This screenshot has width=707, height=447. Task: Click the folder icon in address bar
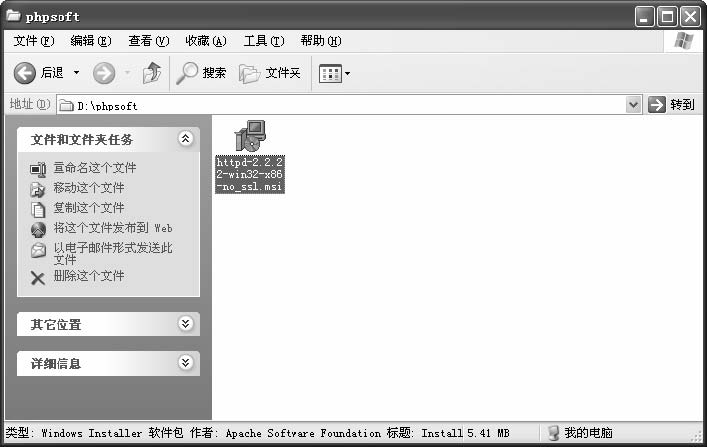(x=67, y=106)
